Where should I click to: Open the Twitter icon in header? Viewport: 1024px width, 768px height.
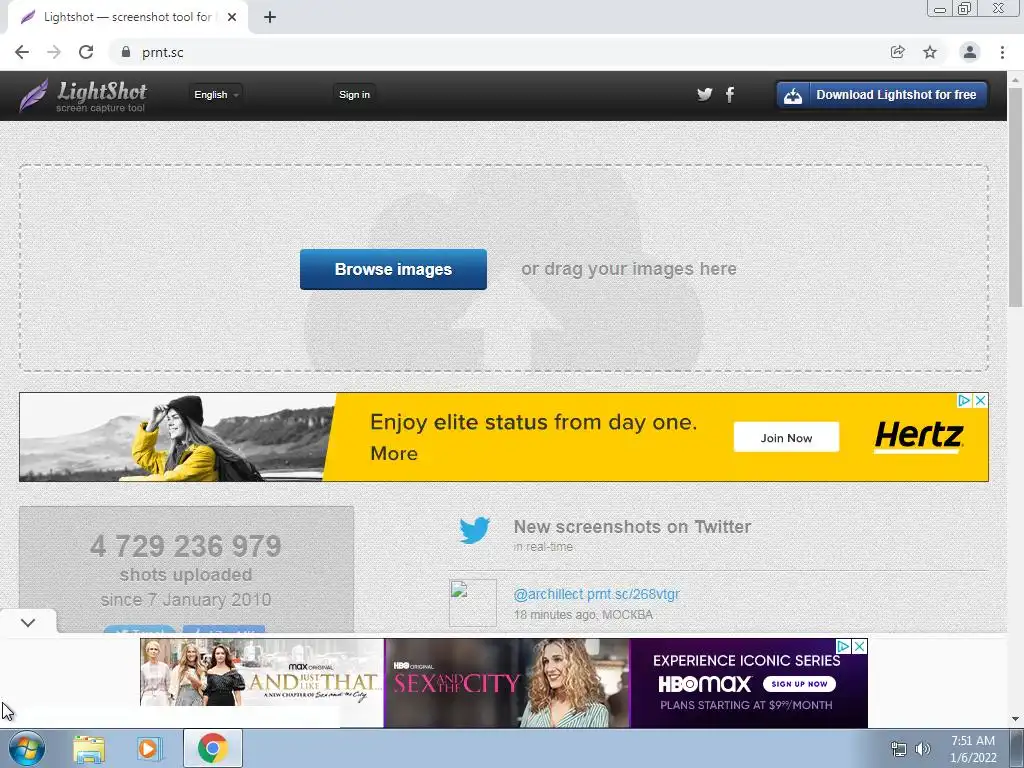pyautogui.click(x=705, y=95)
